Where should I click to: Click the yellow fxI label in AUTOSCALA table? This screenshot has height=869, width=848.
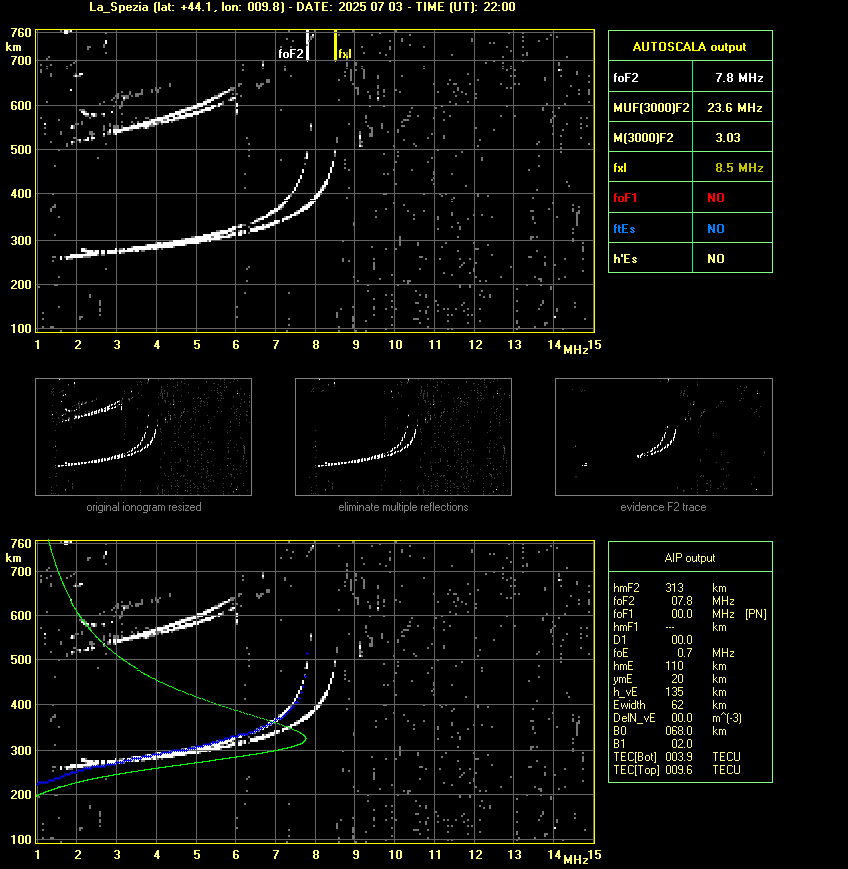620,167
